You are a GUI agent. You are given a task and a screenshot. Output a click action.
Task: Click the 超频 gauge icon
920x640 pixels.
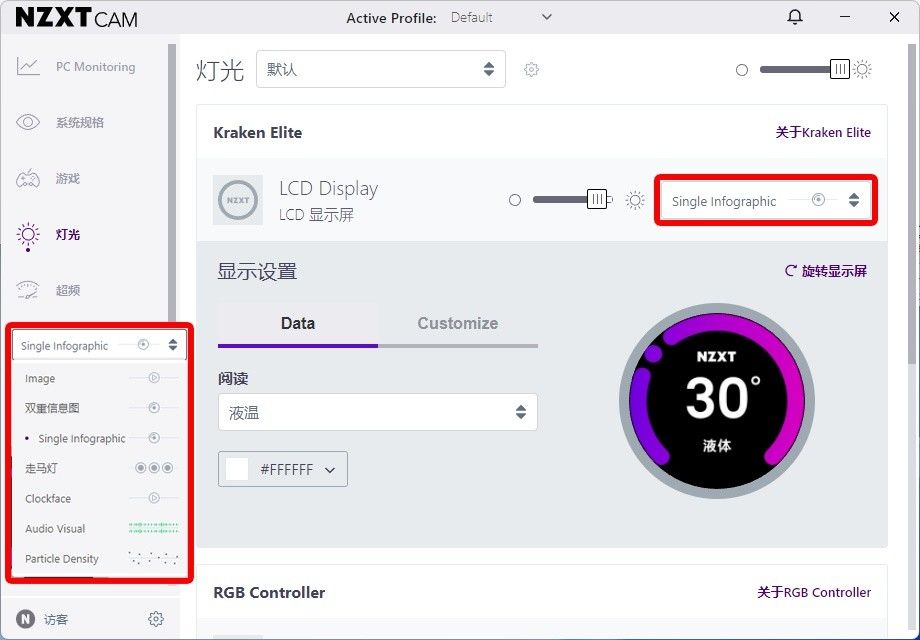coord(28,290)
